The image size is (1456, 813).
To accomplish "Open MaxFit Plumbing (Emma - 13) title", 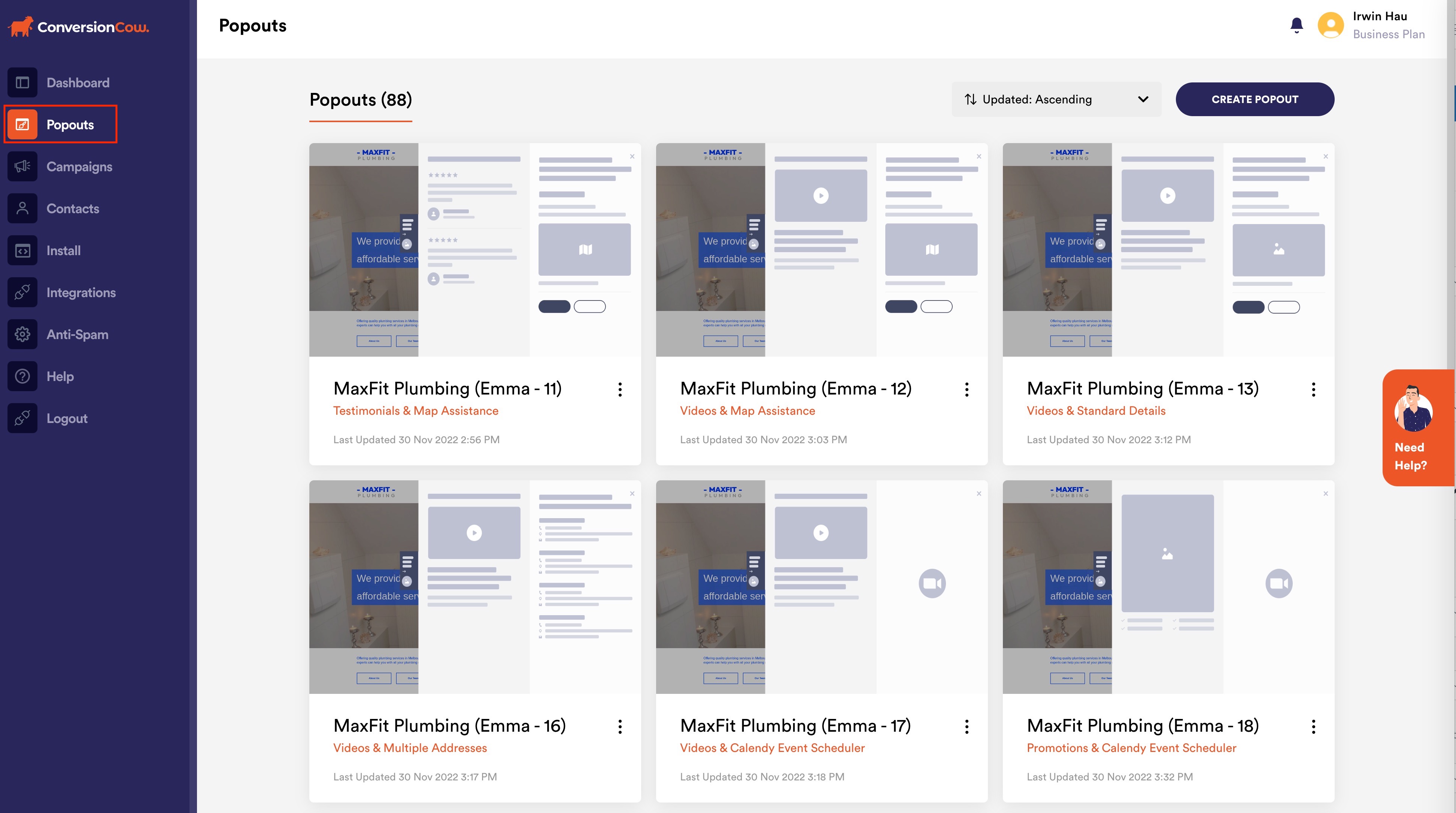I will pos(1143,389).
